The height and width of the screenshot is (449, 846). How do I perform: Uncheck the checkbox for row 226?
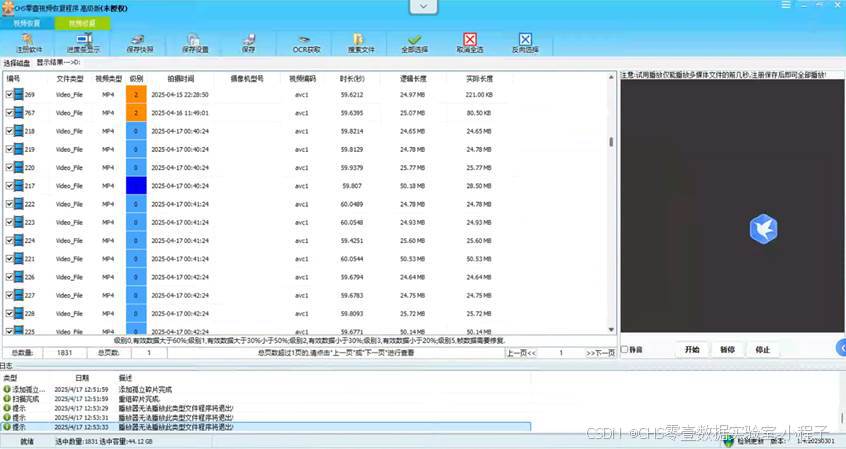9,277
